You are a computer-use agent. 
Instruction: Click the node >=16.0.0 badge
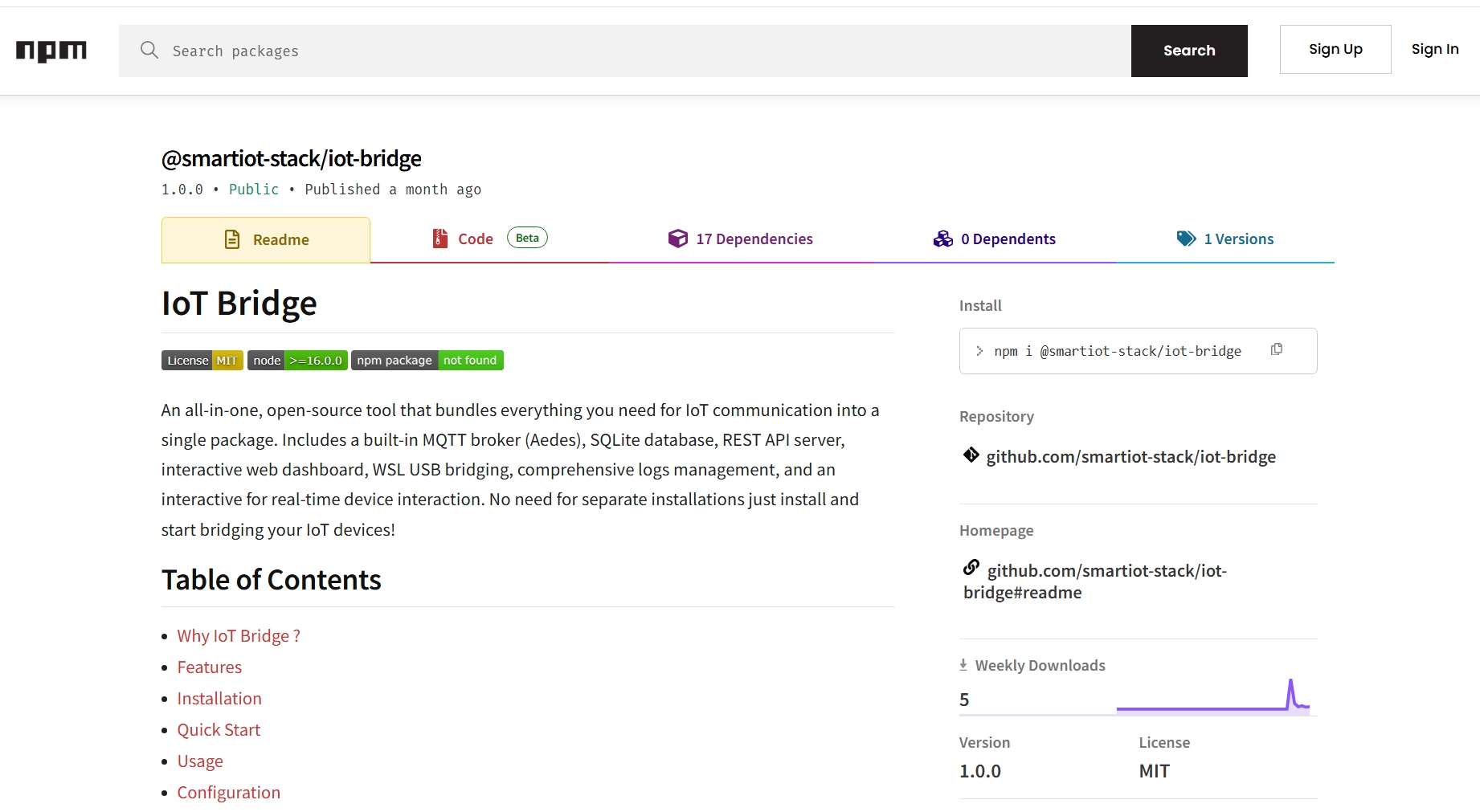click(297, 361)
